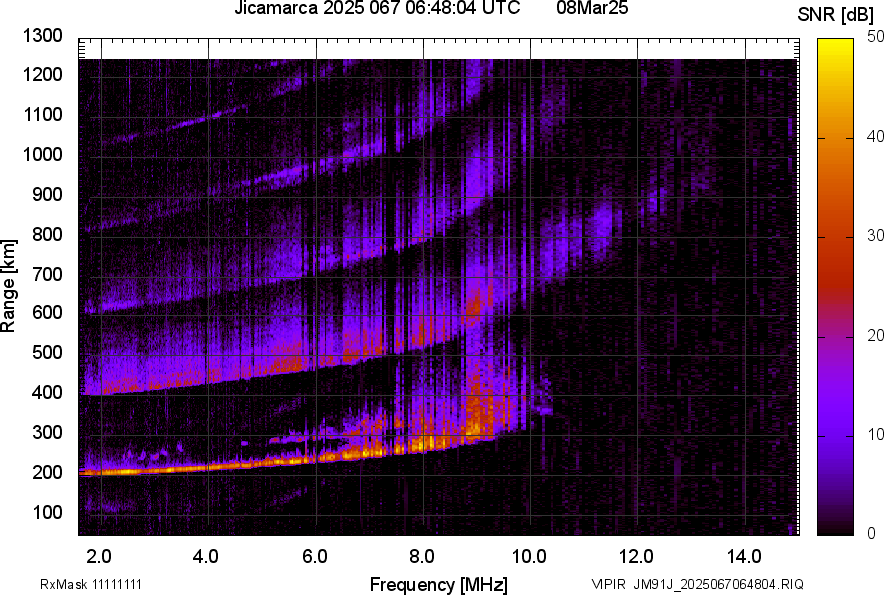The image size is (884, 595).
Task: Click the range tick label '300'
Action: (x=47, y=432)
